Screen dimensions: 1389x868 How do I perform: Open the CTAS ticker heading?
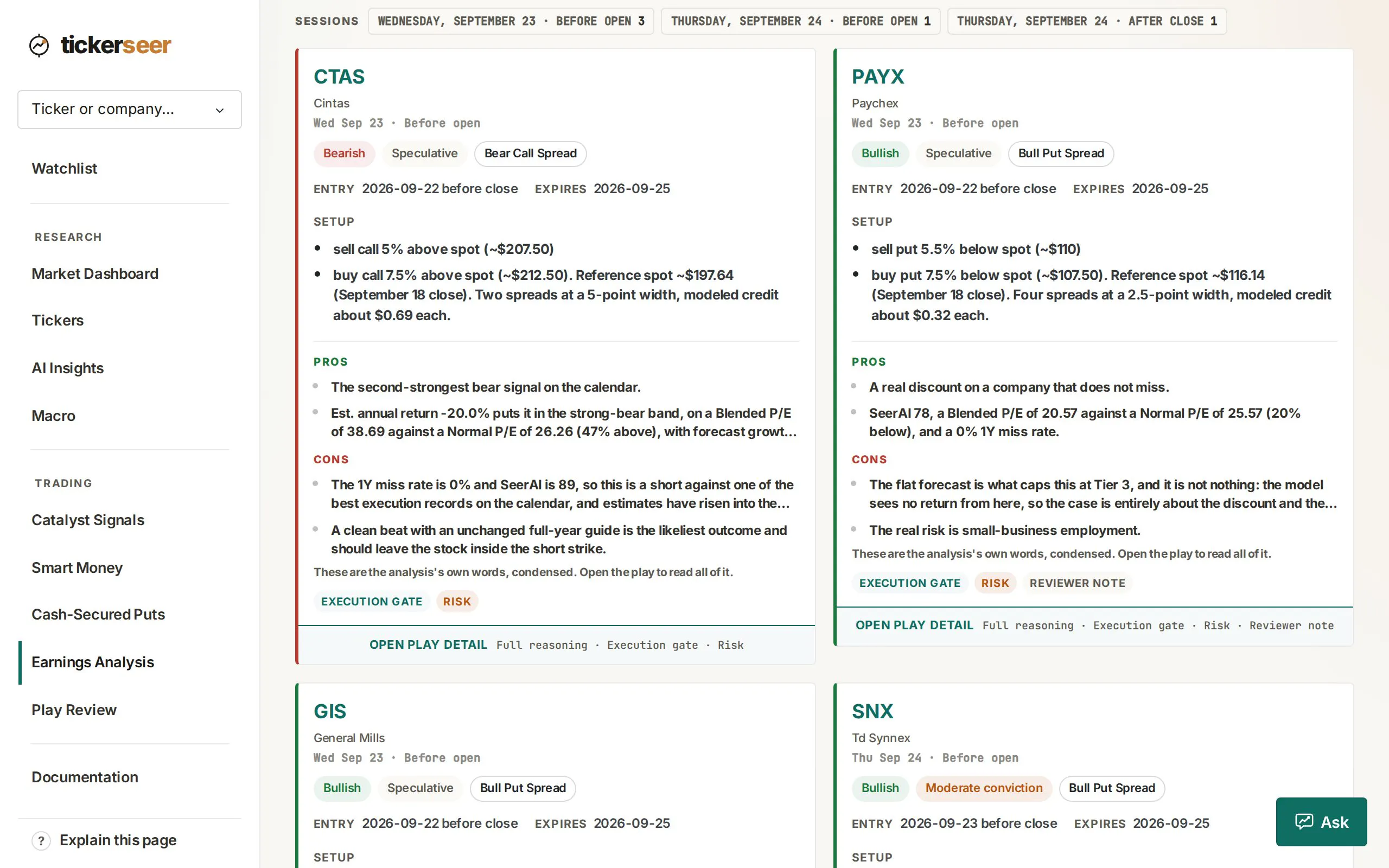pos(339,76)
